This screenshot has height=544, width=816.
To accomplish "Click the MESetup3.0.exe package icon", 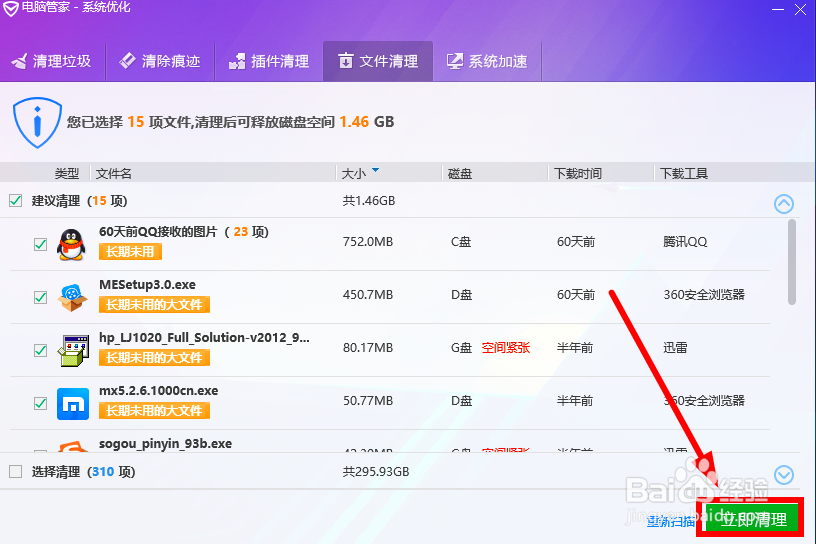I will (72, 298).
